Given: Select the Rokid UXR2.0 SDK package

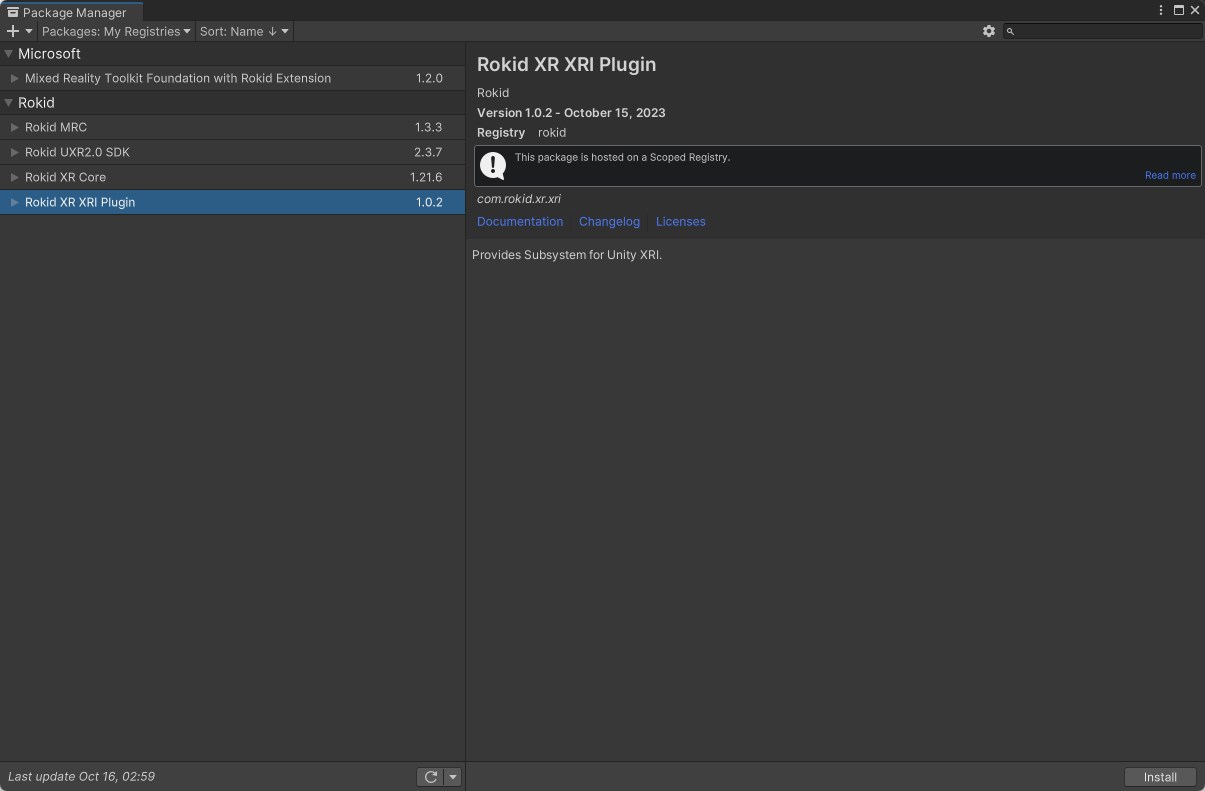Looking at the screenshot, I should tap(232, 152).
